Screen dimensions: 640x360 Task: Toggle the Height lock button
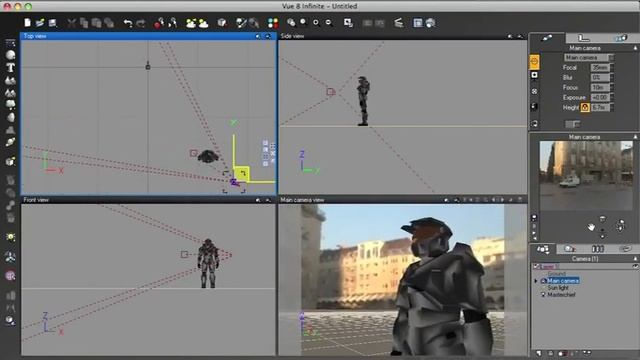click(584, 107)
